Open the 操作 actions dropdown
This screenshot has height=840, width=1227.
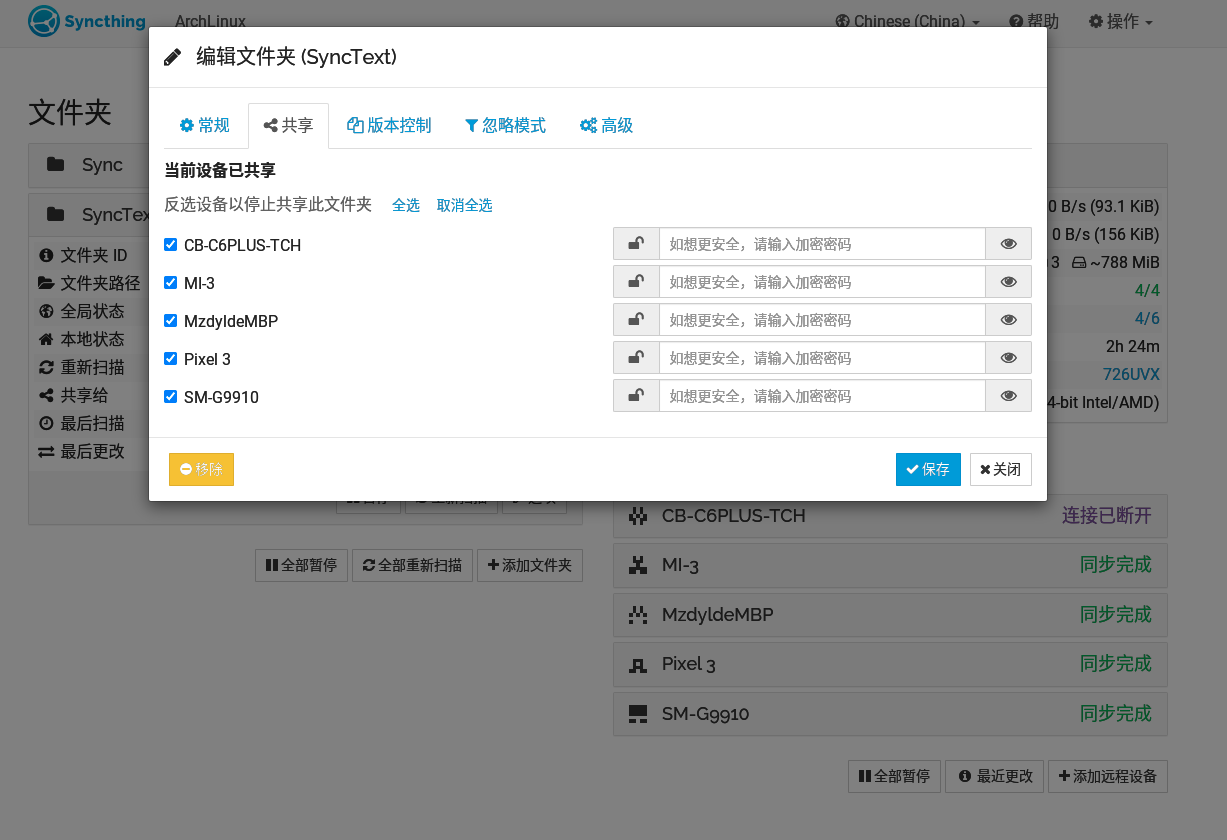(1121, 21)
